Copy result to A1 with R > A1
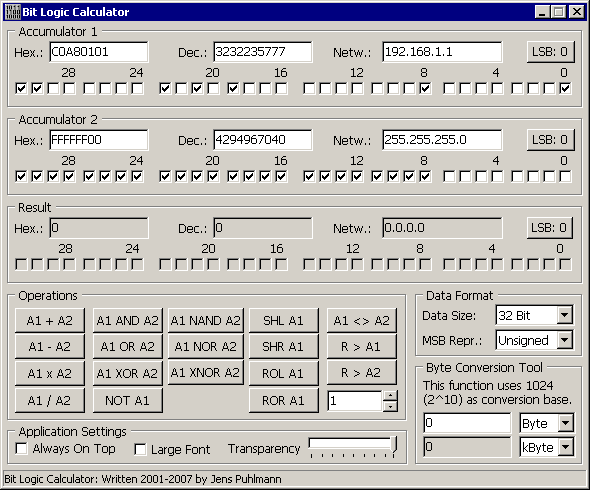The width and height of the screenshot is (590, 490). 361,346
